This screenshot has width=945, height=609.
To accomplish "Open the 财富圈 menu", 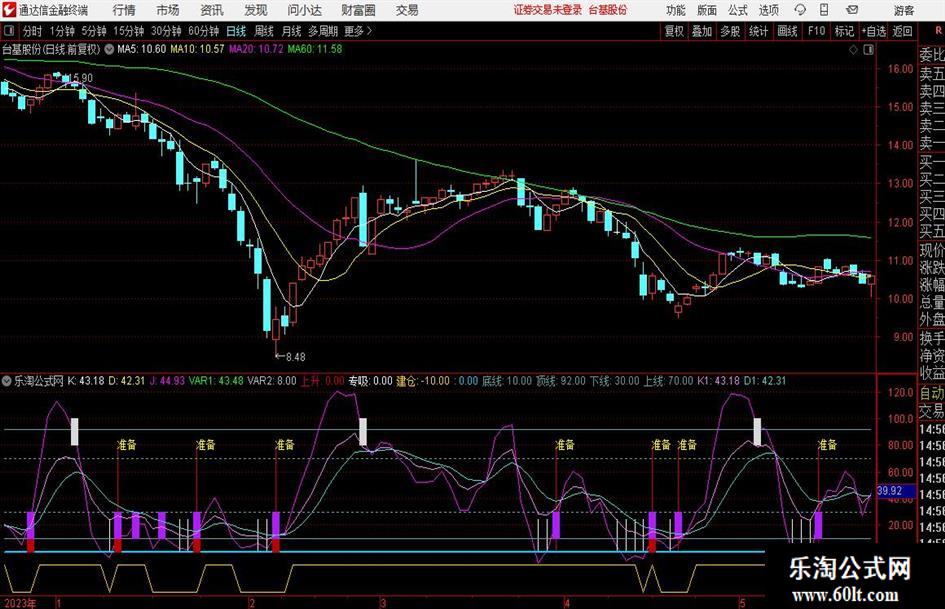I will 358,10.
